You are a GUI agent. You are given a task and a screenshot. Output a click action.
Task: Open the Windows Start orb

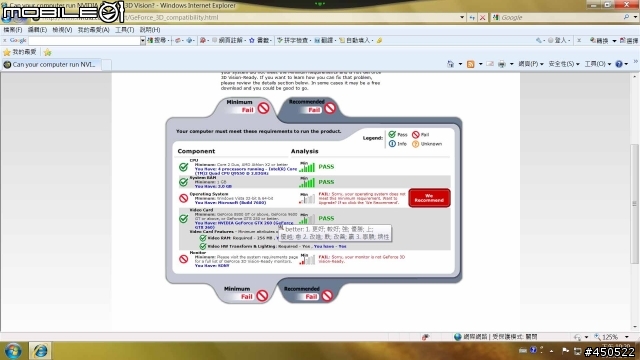(x=13, y=351)
